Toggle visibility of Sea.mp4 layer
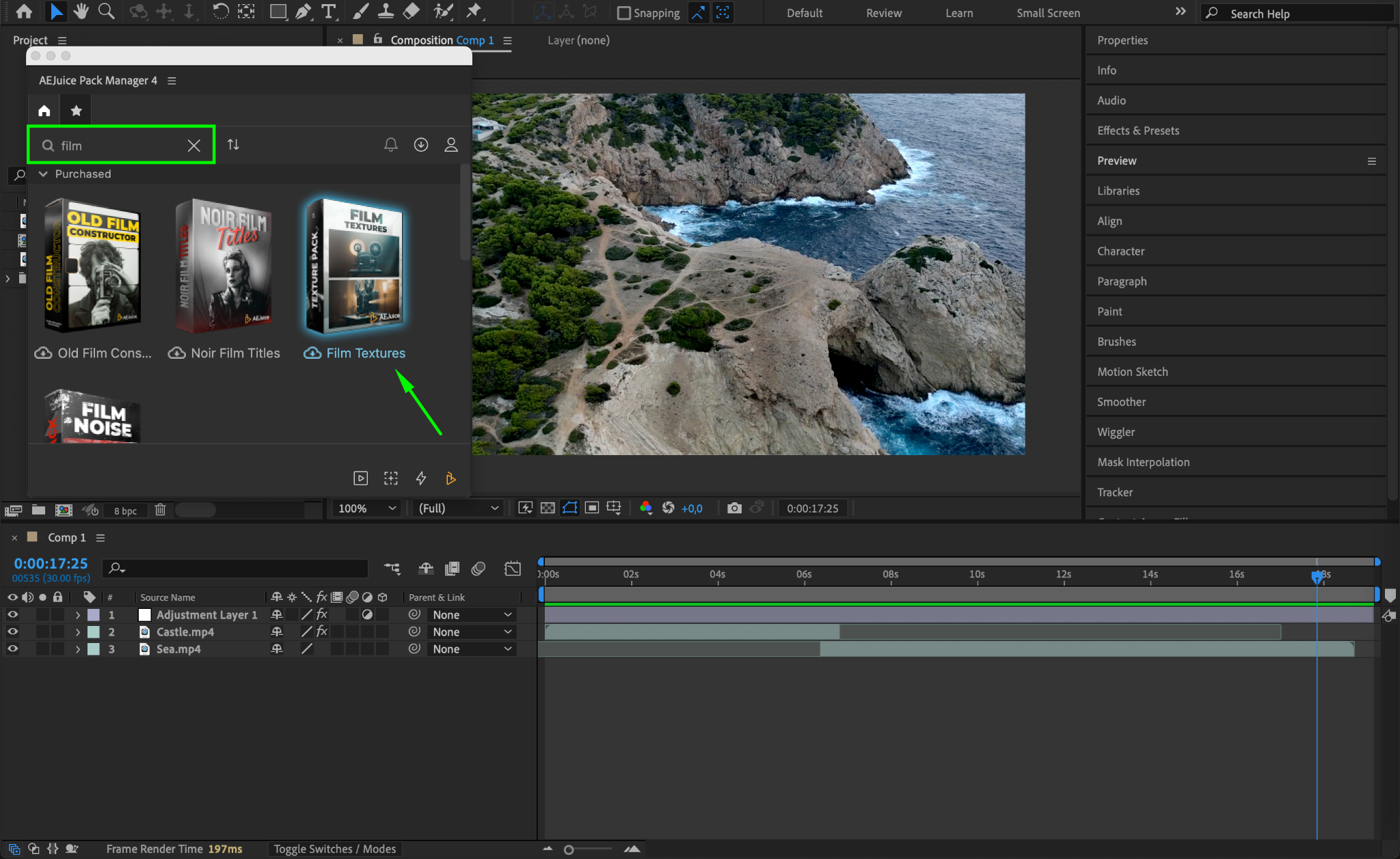The height and width of the screenshot is (859, 1400). 12,649
